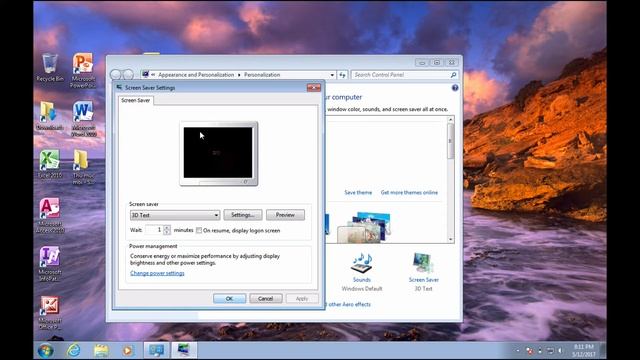Select Excel 2010 desktop shortcut
Image resolution: width=640 pixels, height=360 pixels.
(50, 164)
